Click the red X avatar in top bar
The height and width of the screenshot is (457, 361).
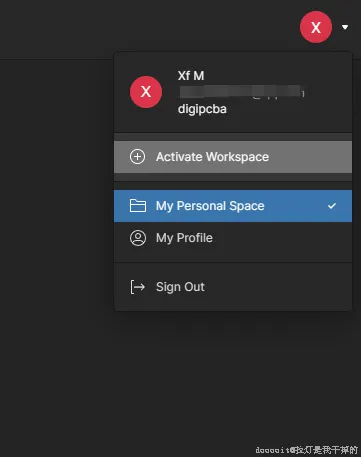tap(316, 27)
